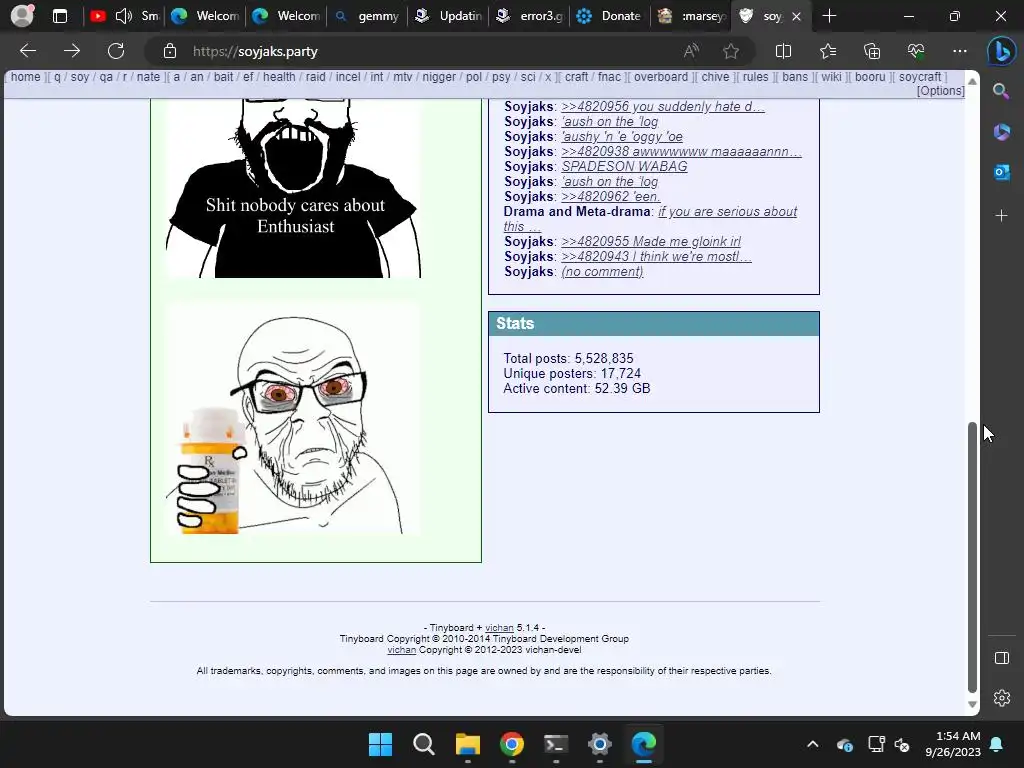The height and width of the screenshot is (768, 1024).
Task: Show hidden tray icons chevron
Action: pos(812,744)
